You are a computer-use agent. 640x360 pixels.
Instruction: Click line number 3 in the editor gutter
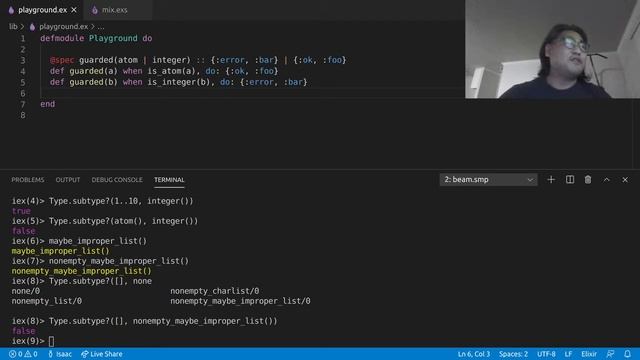[x=23, y=60]
